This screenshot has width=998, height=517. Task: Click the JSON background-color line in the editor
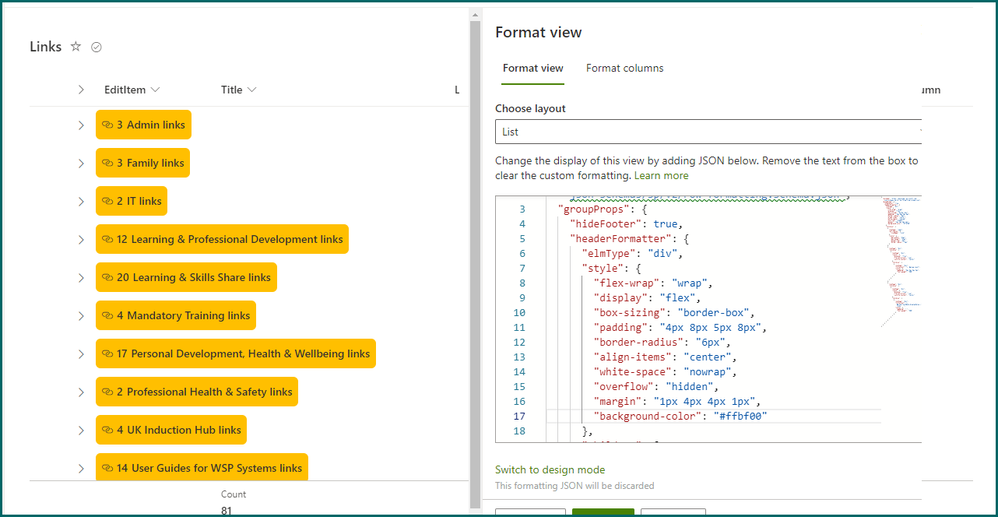680,416
